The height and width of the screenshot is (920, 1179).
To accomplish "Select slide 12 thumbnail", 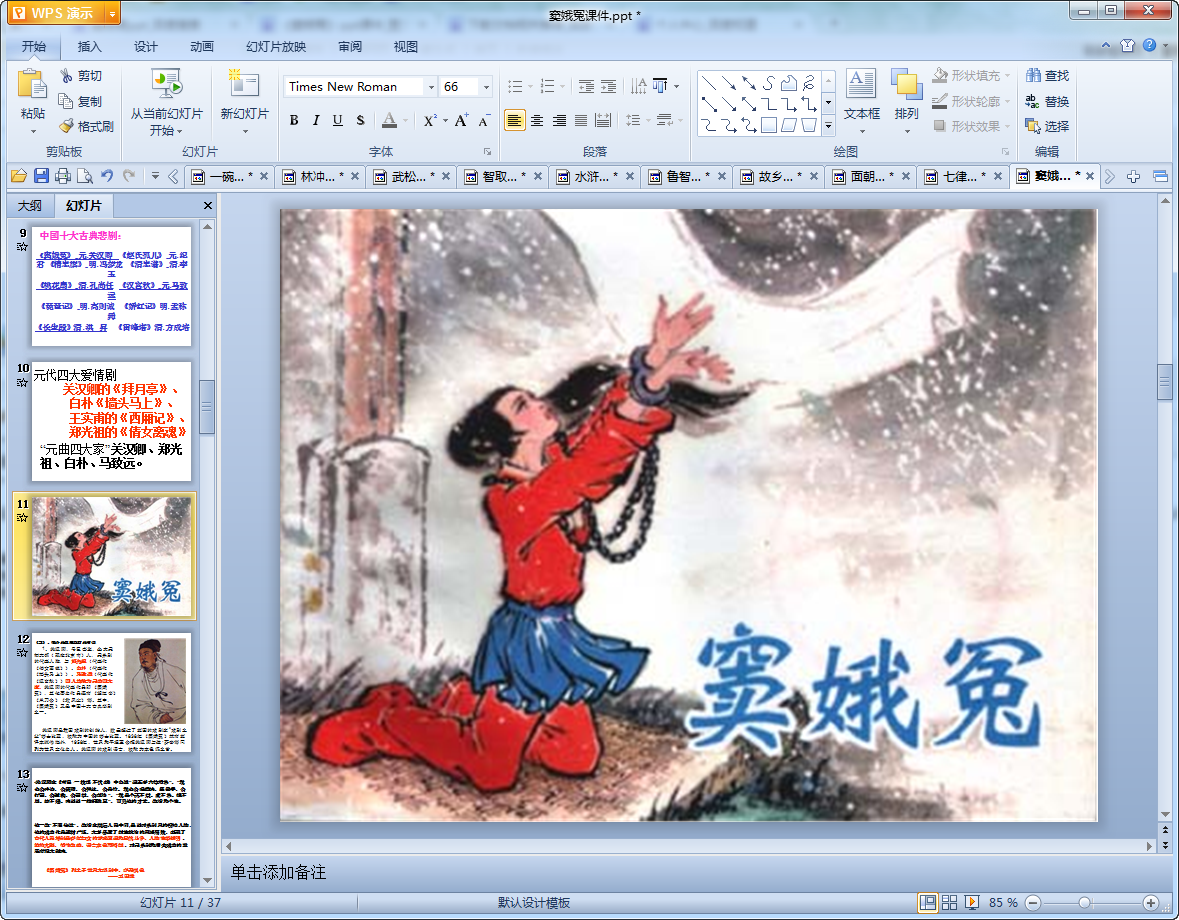I will click(111, 692).
